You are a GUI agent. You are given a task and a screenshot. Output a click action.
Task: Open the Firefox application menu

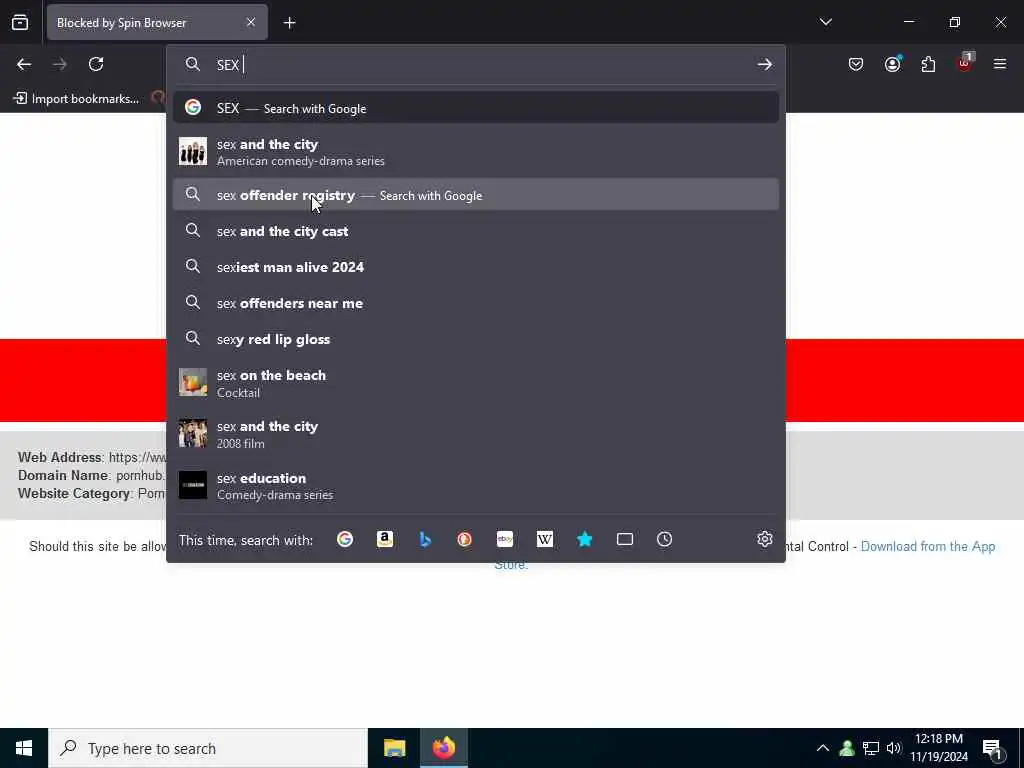(1000, 64)
